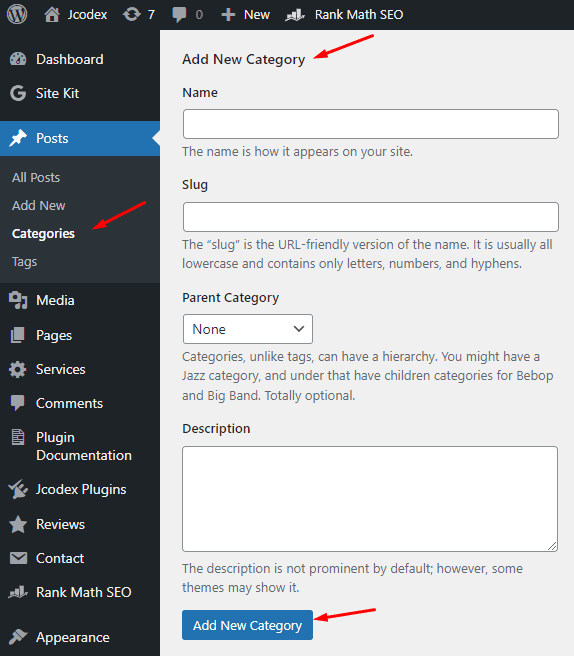Click the updates circular arrows icon
Viewport: 574px width, 656px height.
click(131, 14)
